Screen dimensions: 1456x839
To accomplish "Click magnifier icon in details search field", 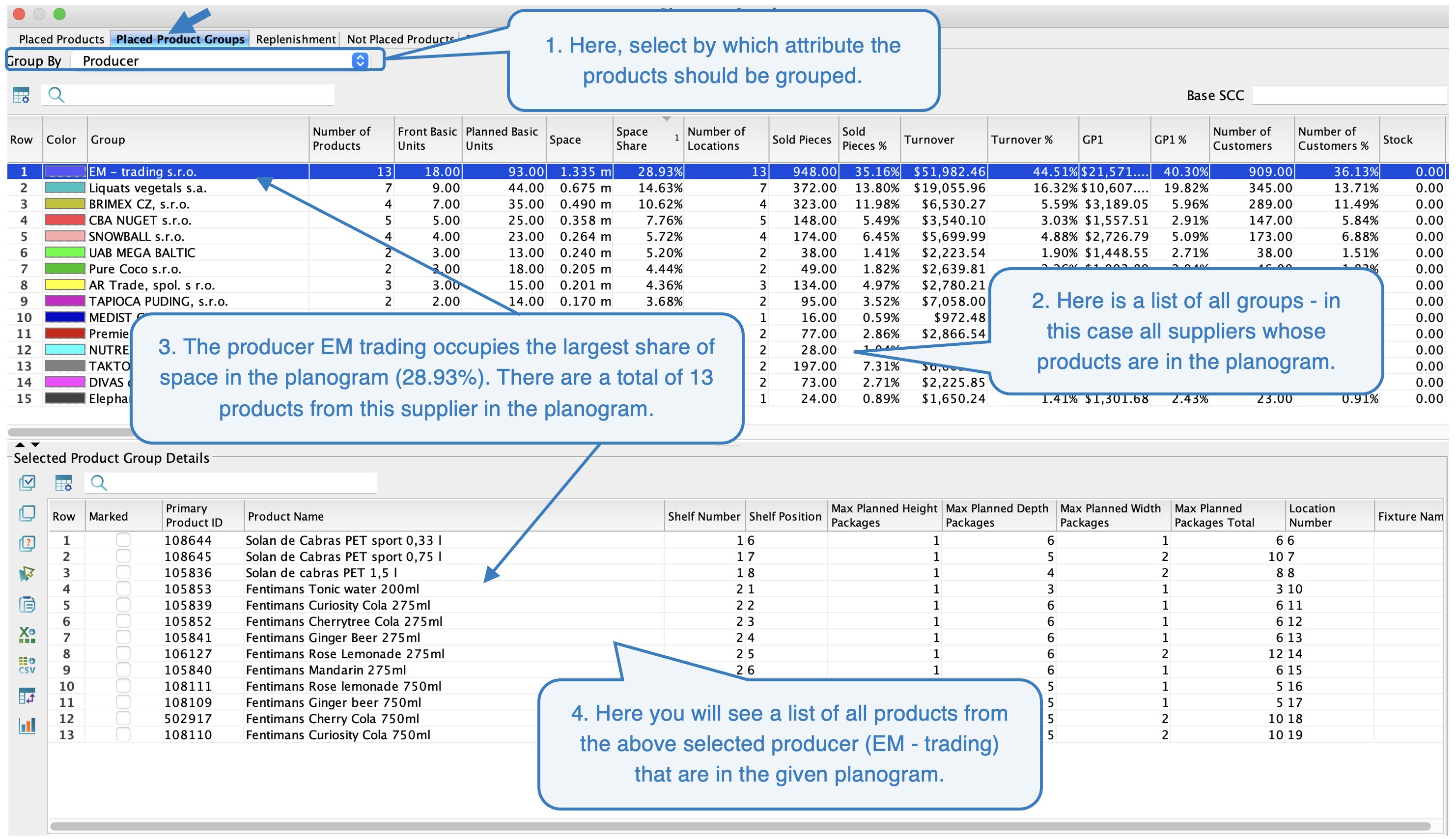I will [x=99, y=483].
